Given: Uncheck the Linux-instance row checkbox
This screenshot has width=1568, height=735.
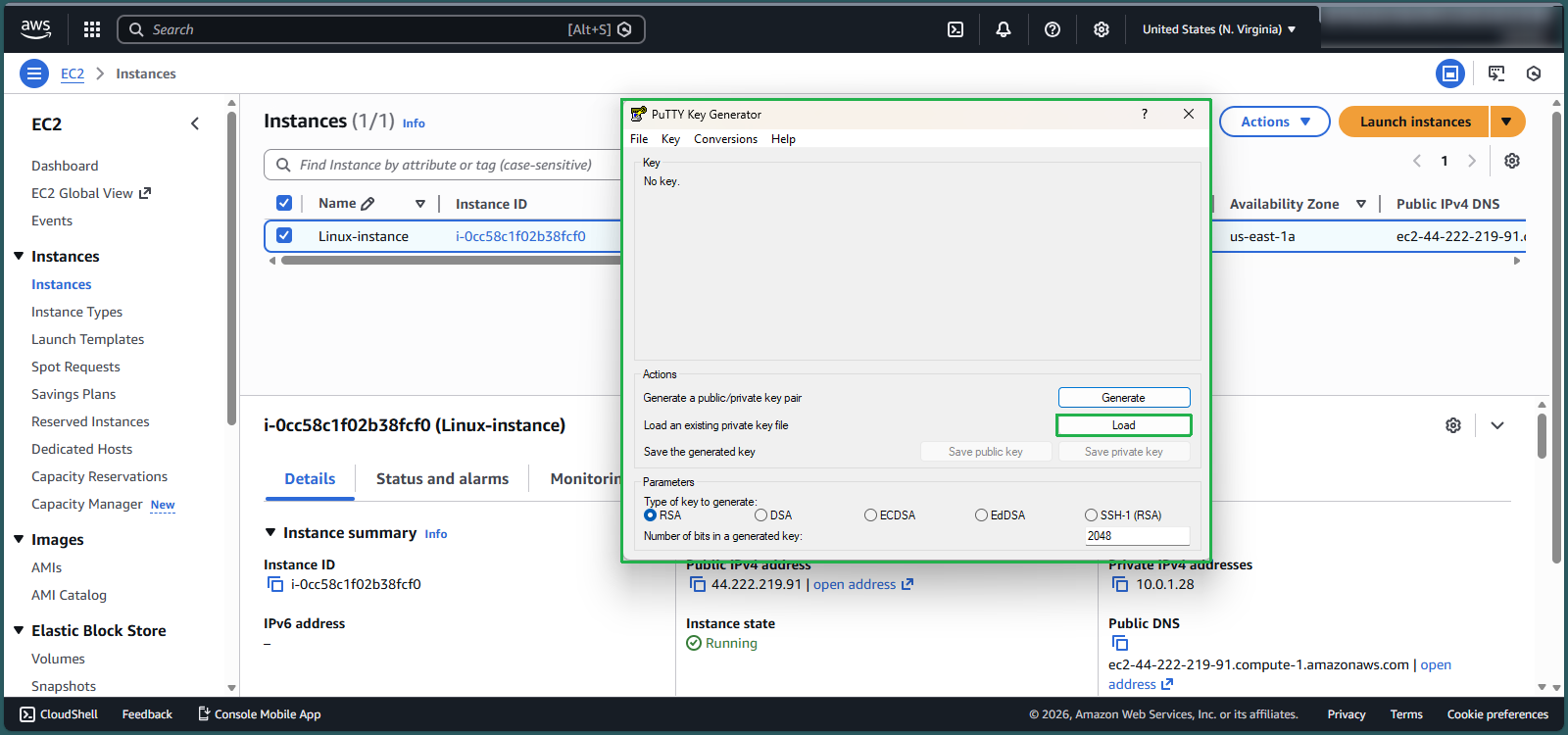Looking at the screenshot, I should [284, 236].
